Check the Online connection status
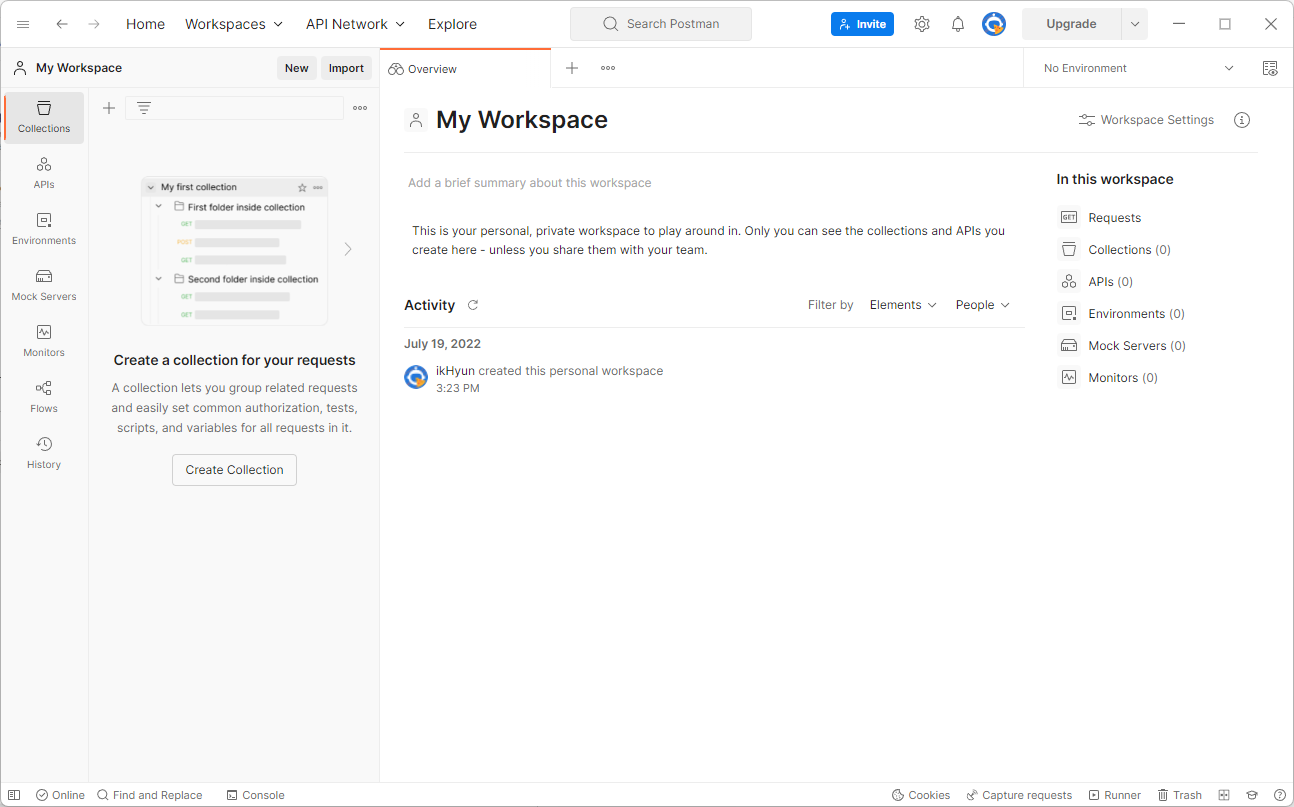The height and width of the screenshot is (807, 1294). (x=60, y=795)
